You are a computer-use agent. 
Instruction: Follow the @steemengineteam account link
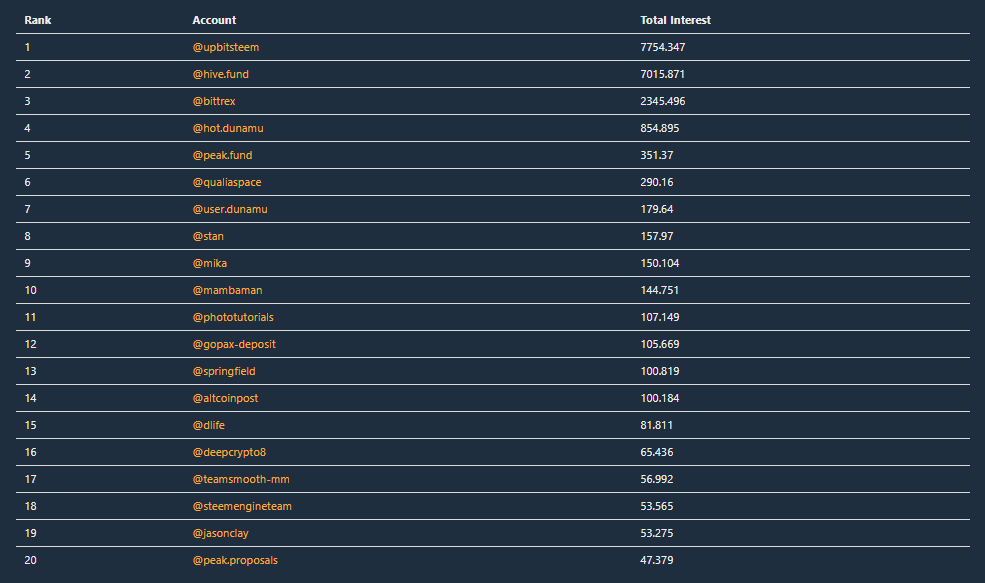point(242,506)
